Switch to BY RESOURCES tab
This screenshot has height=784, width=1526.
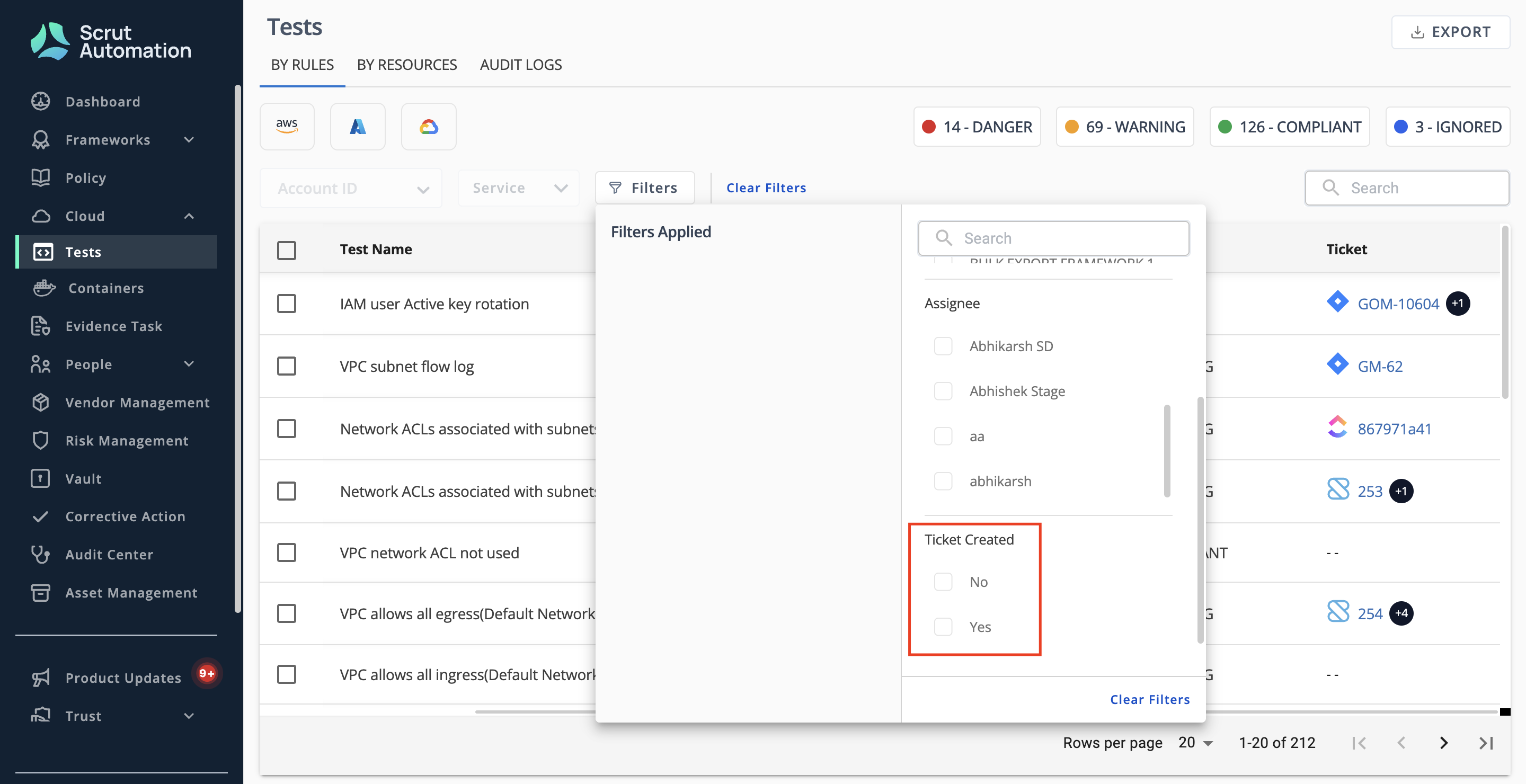coord(406,65)
